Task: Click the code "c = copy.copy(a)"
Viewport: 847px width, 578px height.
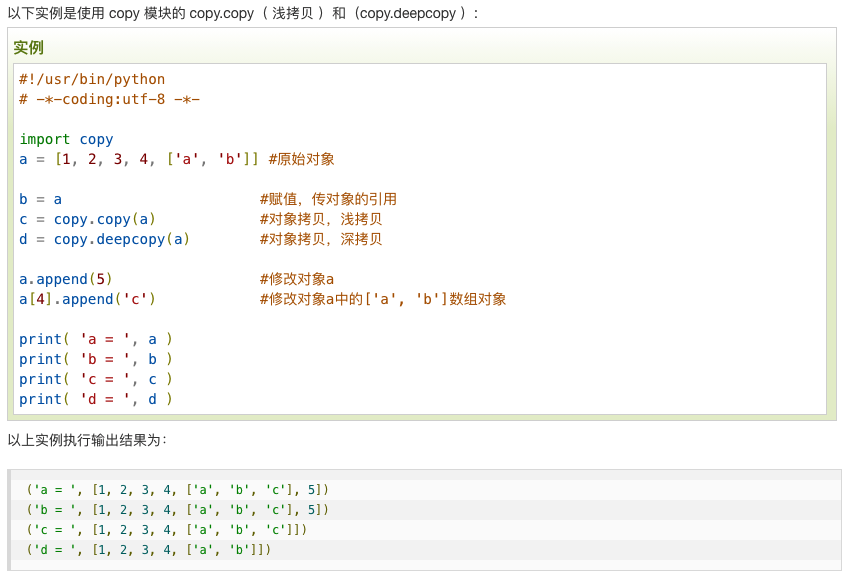Action: 88,219
